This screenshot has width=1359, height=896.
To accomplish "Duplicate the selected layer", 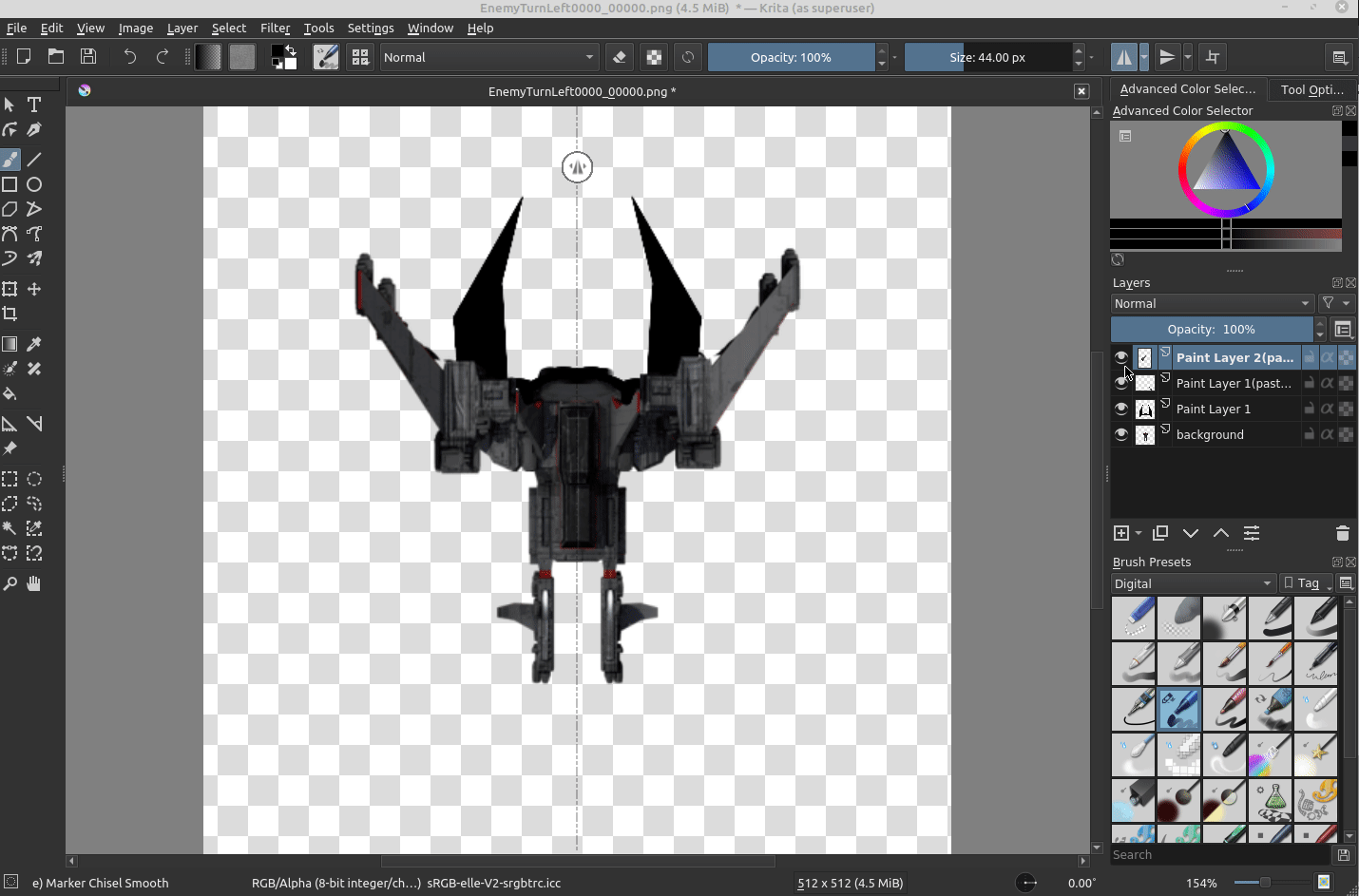I will (x=1160, y=533).
